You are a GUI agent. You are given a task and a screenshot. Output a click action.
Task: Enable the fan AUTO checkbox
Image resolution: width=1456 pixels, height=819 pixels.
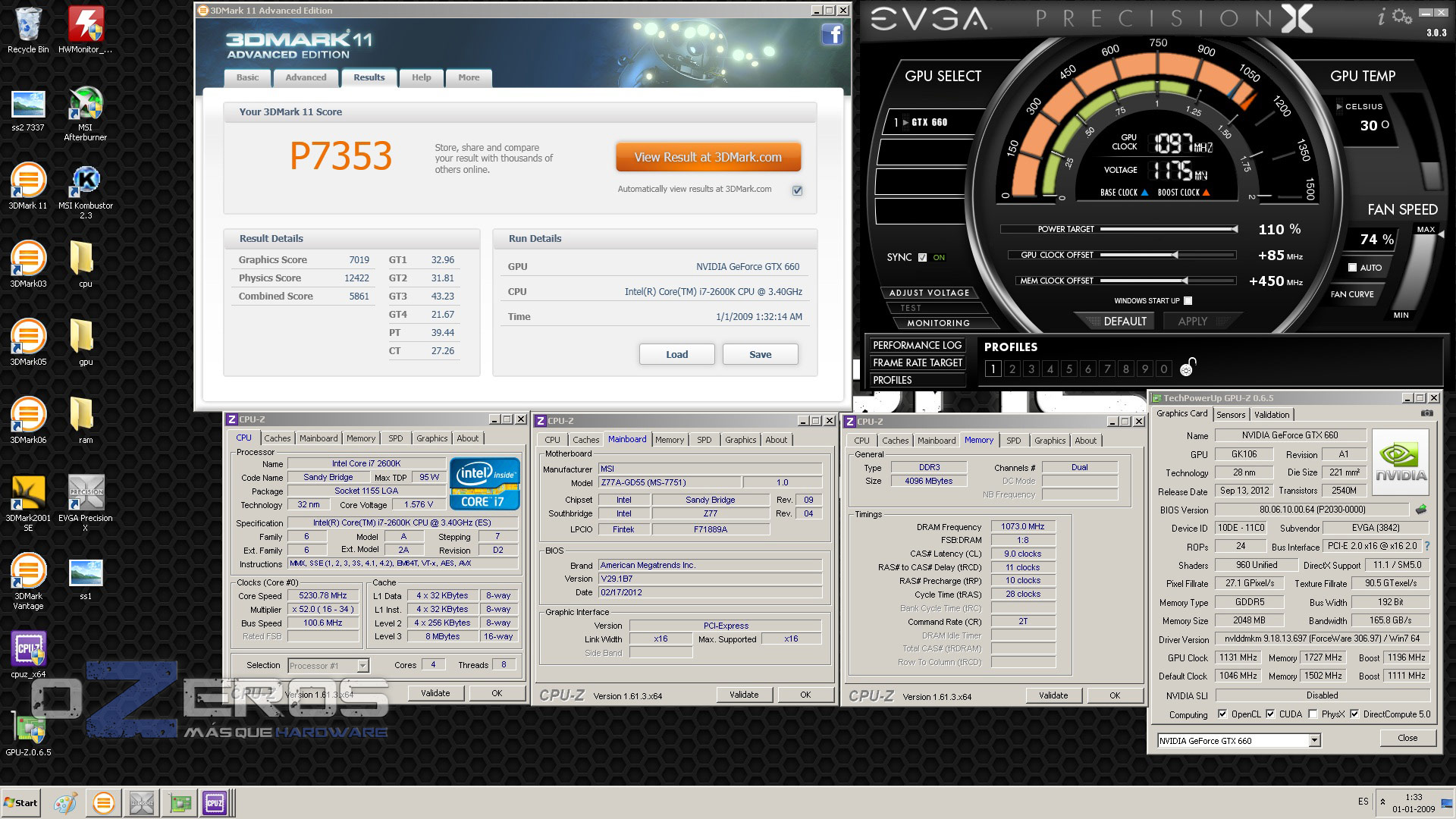click(x=1352, y=267)
